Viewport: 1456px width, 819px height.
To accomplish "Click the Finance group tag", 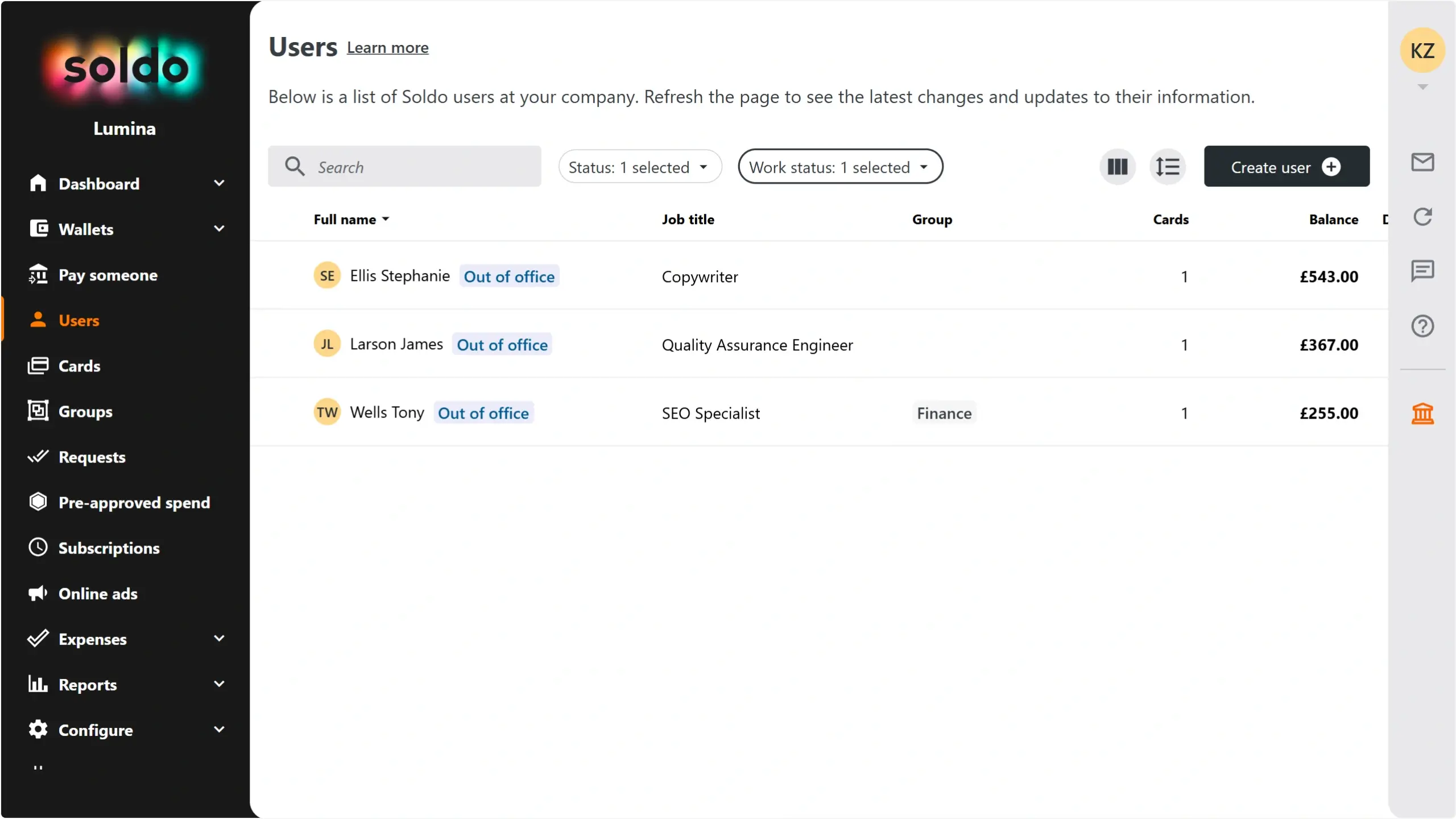I will coord(944,413).
